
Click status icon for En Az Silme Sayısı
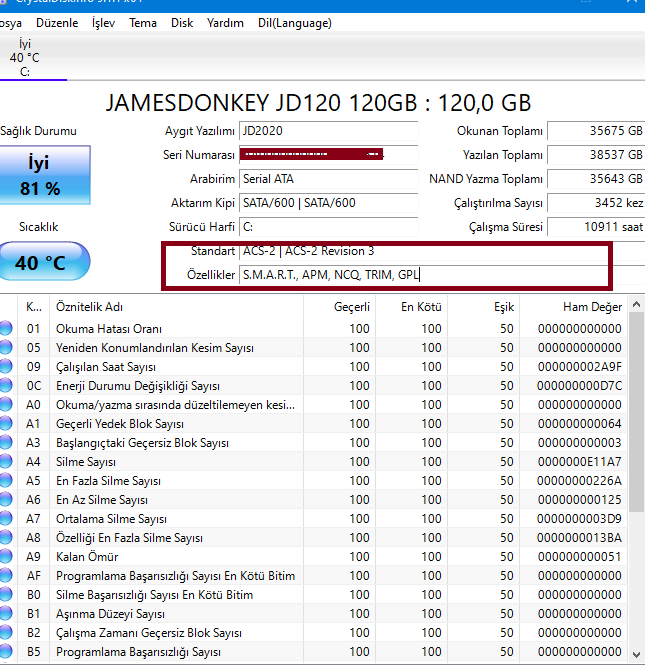(x=6, y=500)
